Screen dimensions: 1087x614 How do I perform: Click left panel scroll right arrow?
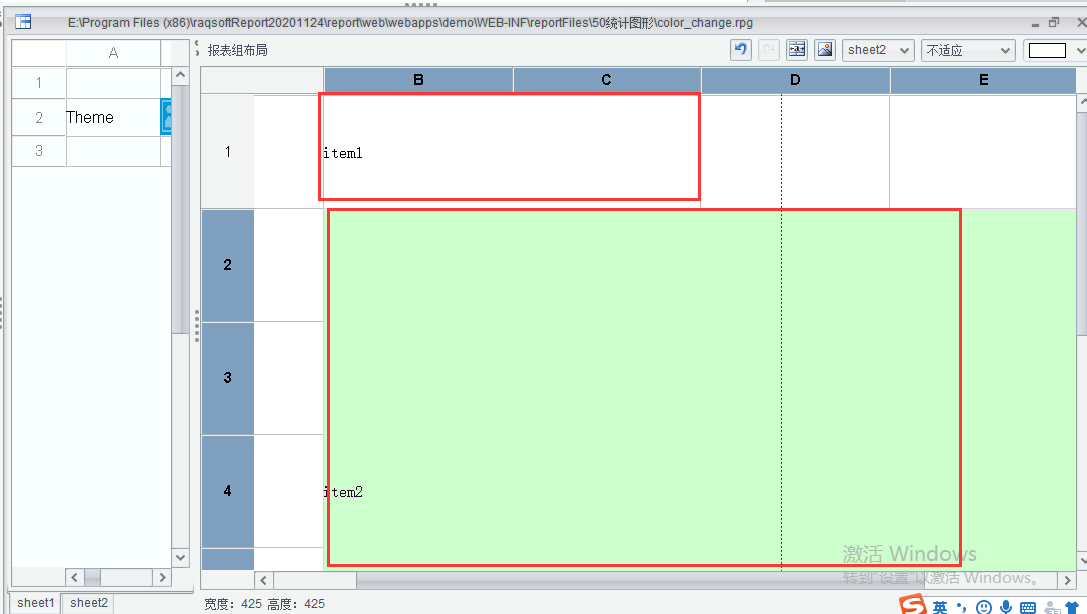(x=162, y=577)
